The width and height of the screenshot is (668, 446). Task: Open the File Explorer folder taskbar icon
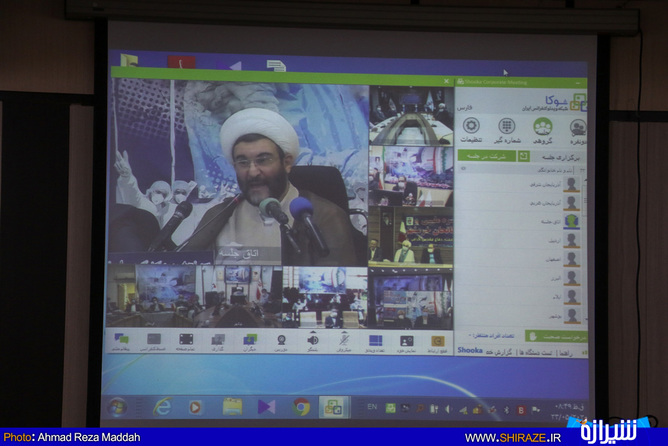[x=233, y=407]
